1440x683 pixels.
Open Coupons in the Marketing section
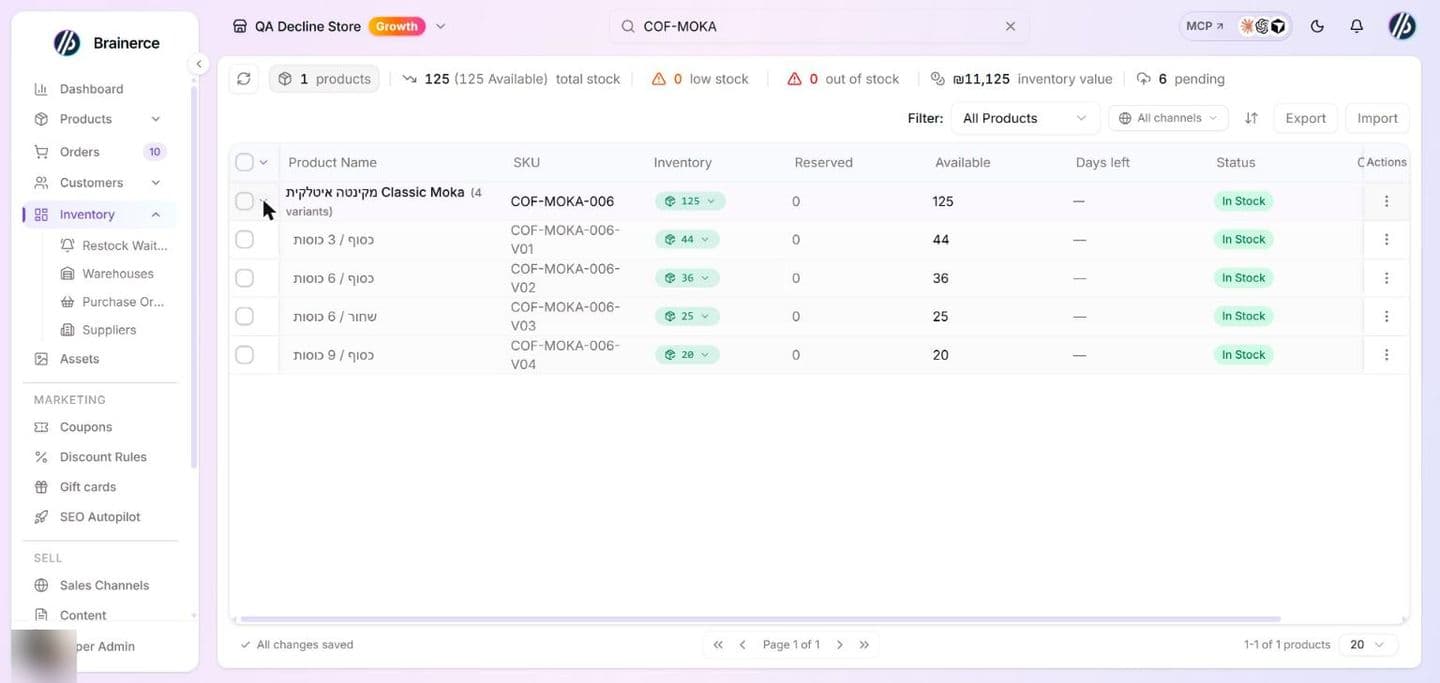86,427
